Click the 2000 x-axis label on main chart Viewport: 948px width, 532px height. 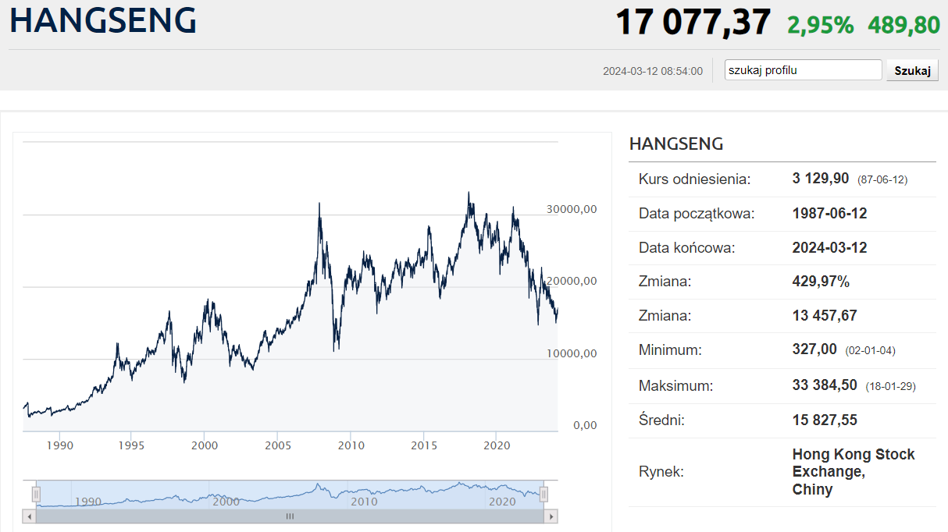coord(204,446)
